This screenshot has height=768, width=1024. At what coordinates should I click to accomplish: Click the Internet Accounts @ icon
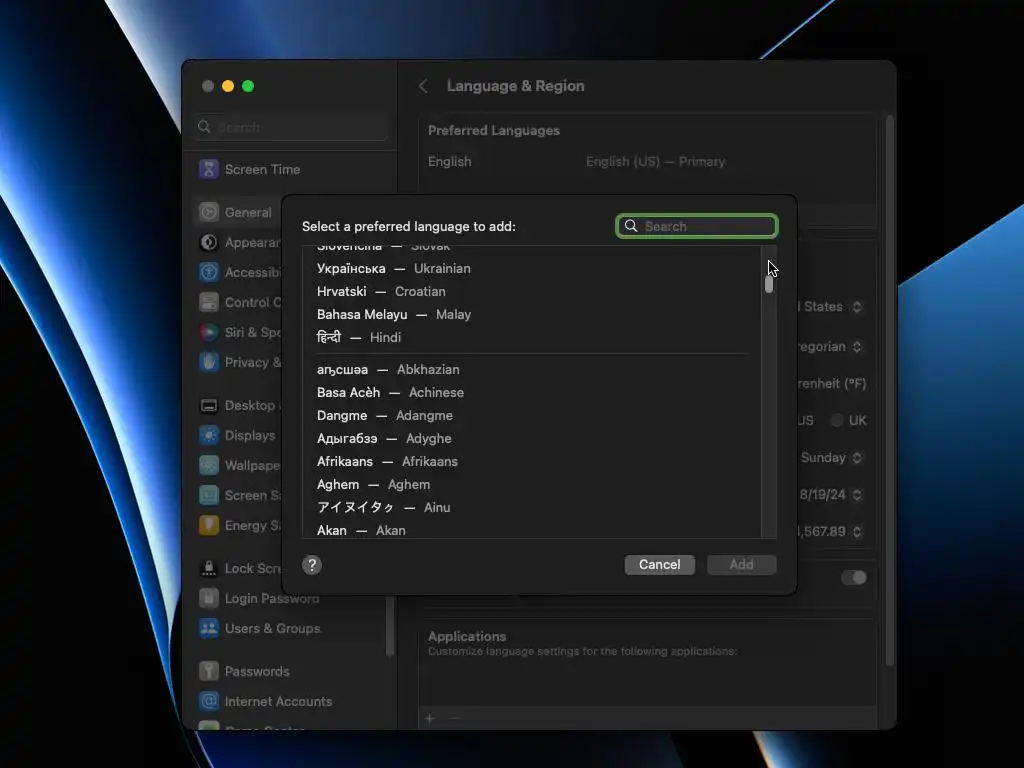(x=208, y=701)
